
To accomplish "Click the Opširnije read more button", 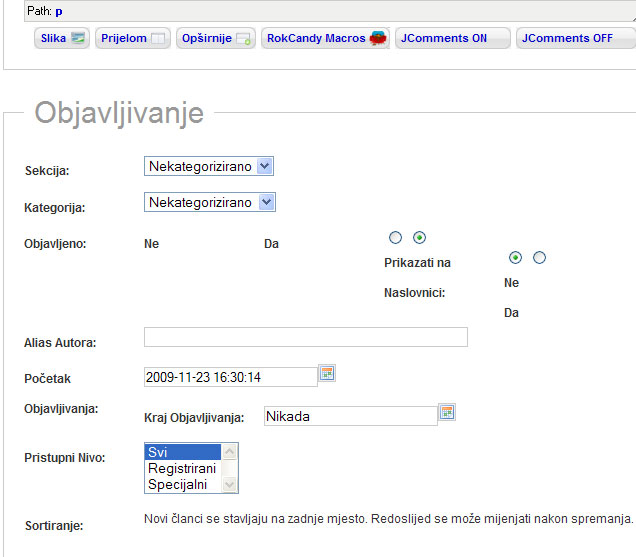I will pos(216,38).
